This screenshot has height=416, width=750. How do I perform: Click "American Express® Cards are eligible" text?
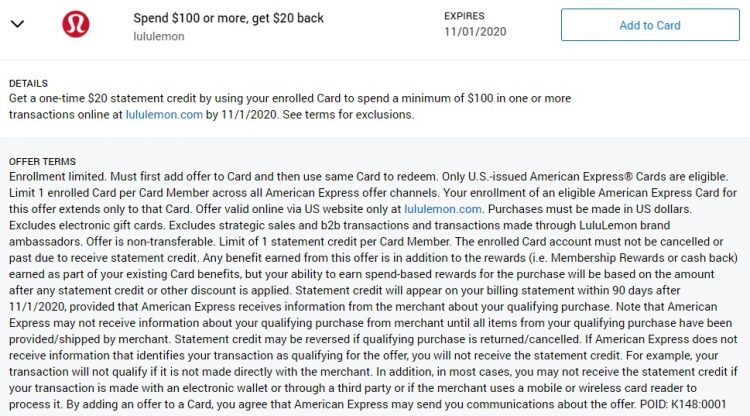(x=629, y=177)
